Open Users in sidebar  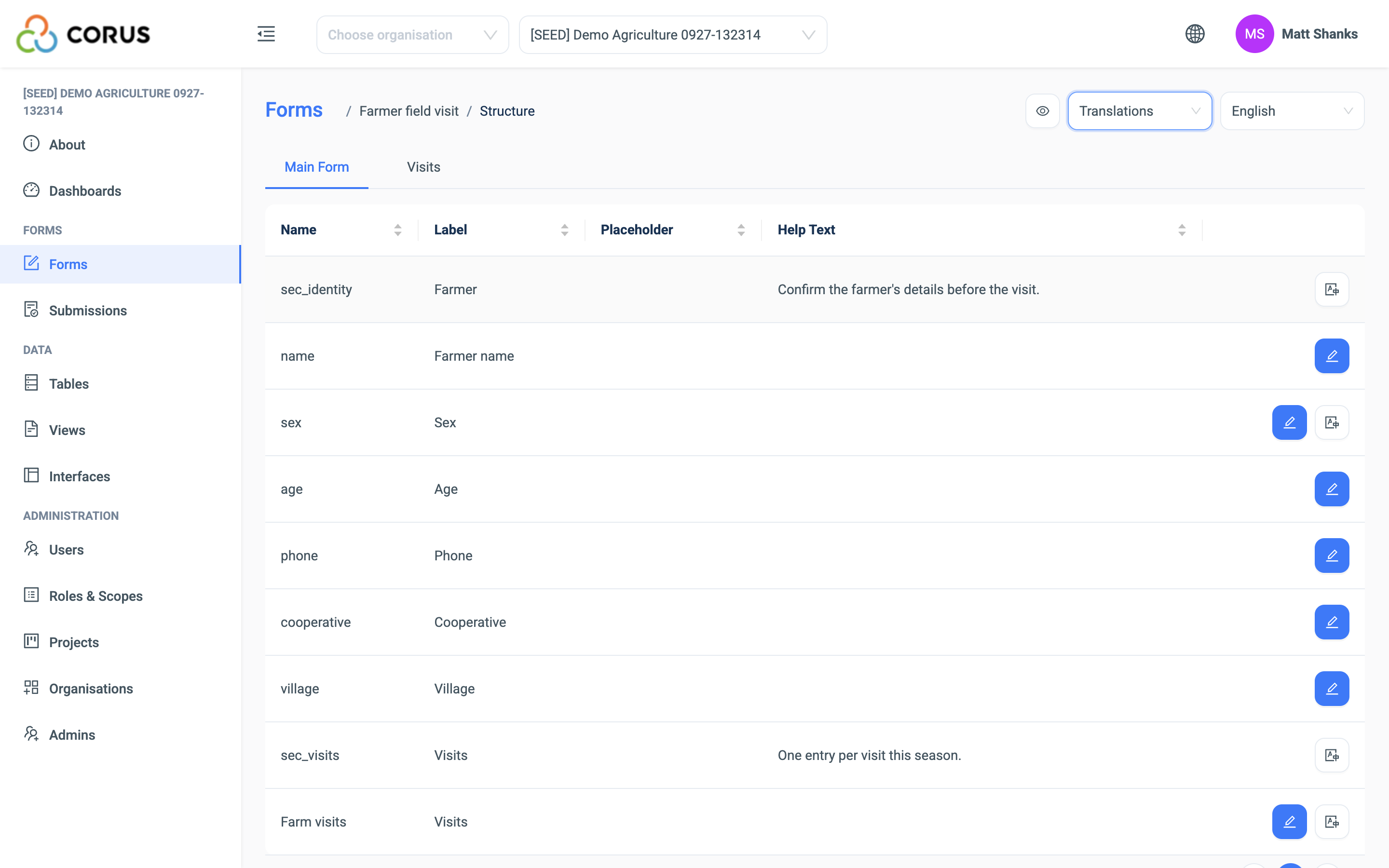click(x=121, y=550)
